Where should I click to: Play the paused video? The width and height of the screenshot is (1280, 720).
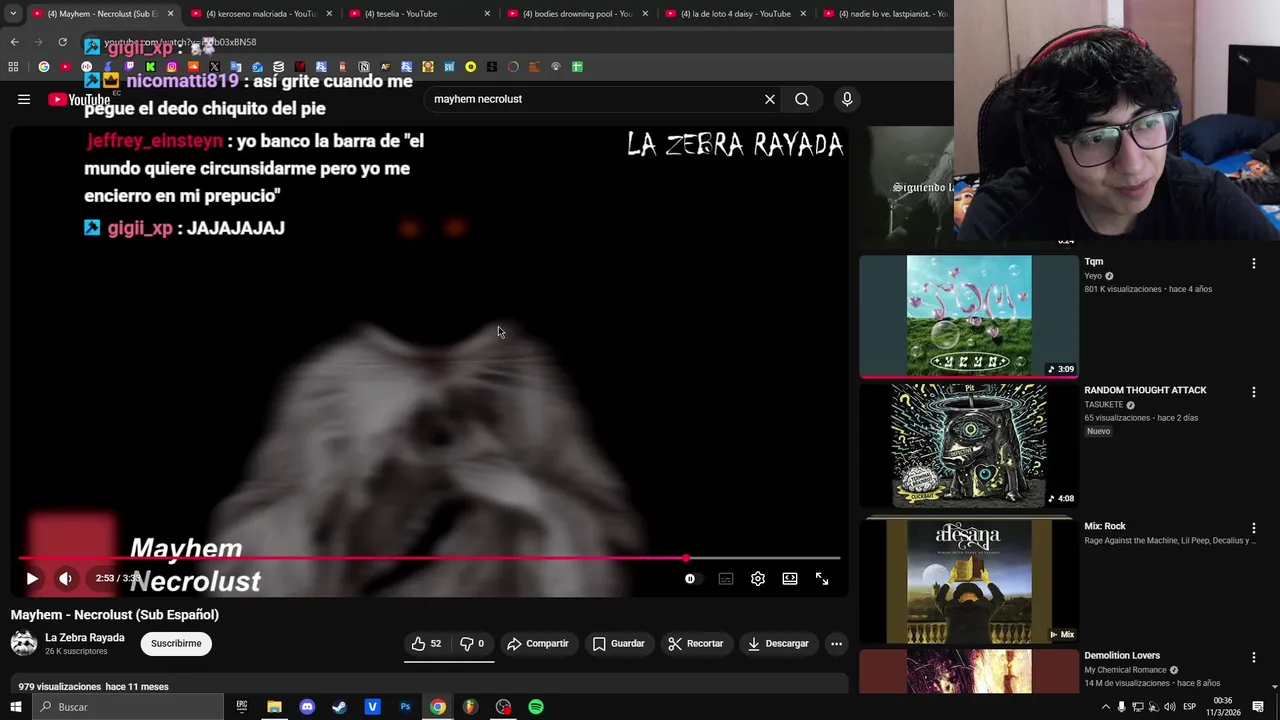32,578
